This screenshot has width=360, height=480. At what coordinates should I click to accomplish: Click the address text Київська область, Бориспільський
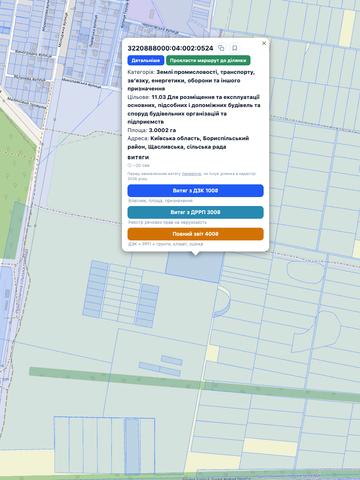pos(200,138)
